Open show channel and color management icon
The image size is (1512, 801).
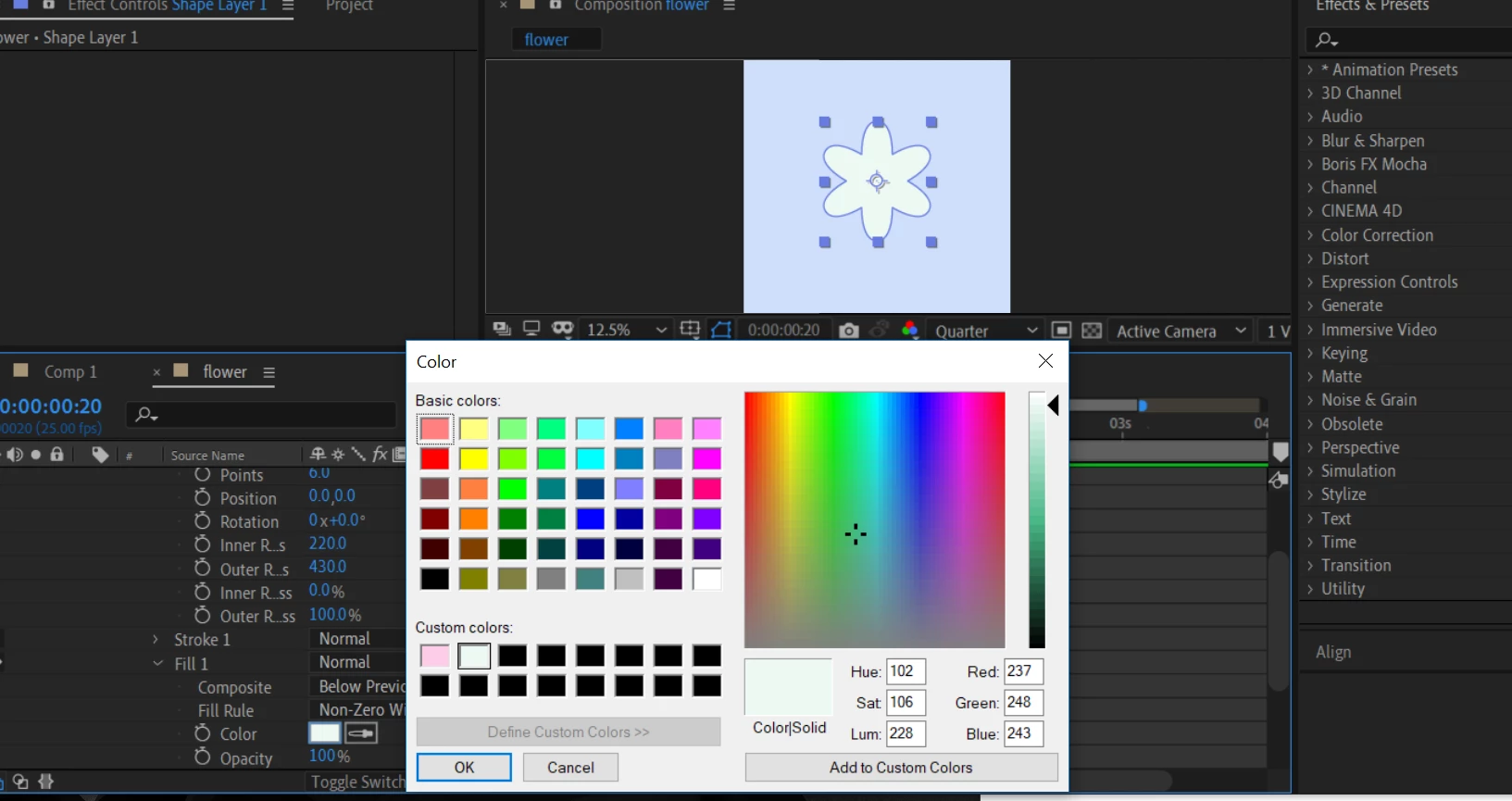[910, 330]
